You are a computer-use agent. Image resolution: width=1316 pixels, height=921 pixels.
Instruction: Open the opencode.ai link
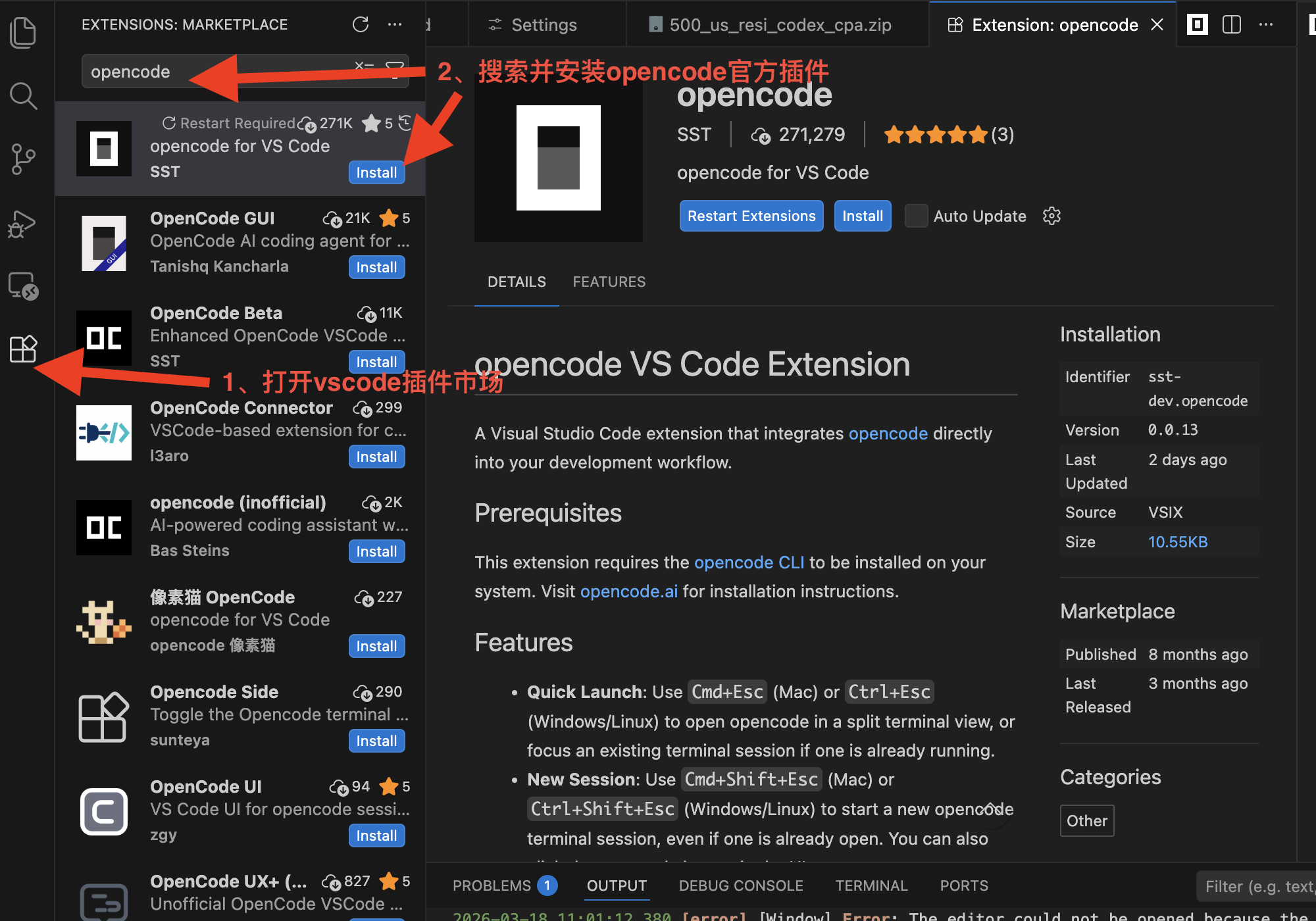[628, 591]
